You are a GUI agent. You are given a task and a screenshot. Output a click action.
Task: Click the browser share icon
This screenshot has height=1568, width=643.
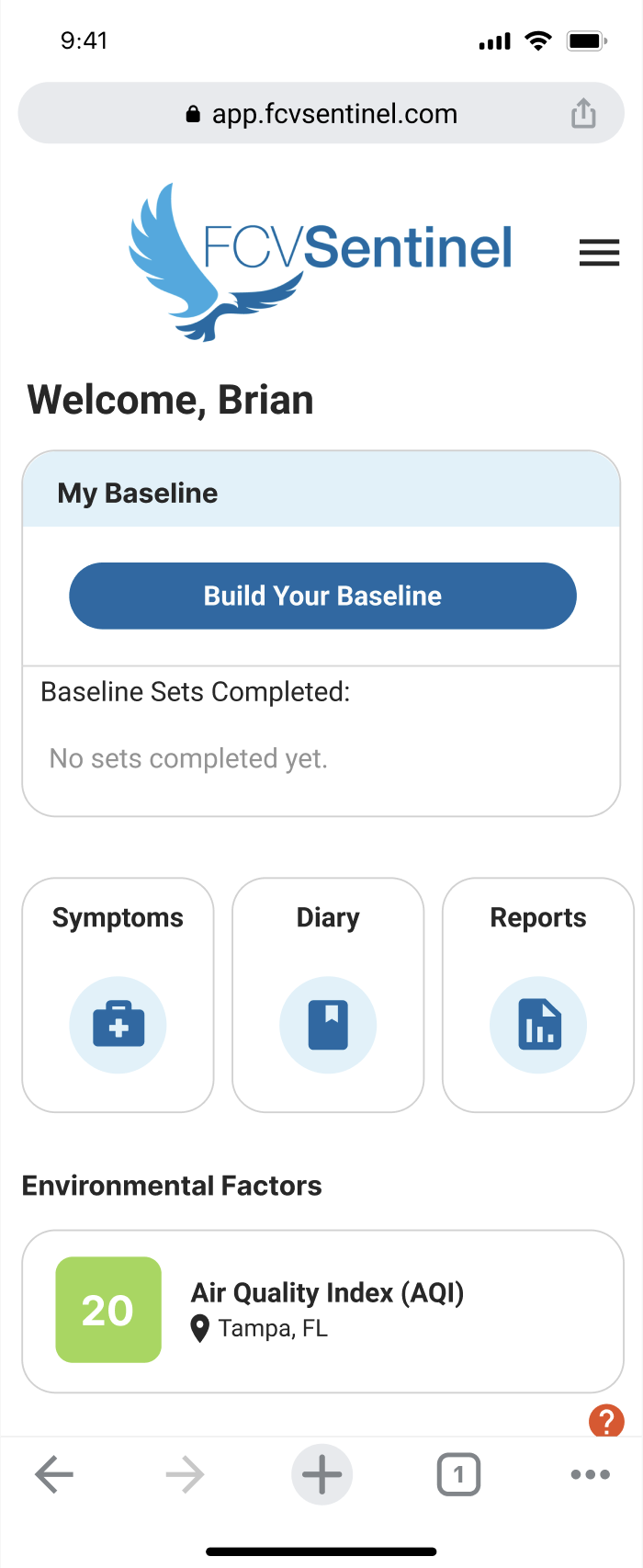click(583, 114)
